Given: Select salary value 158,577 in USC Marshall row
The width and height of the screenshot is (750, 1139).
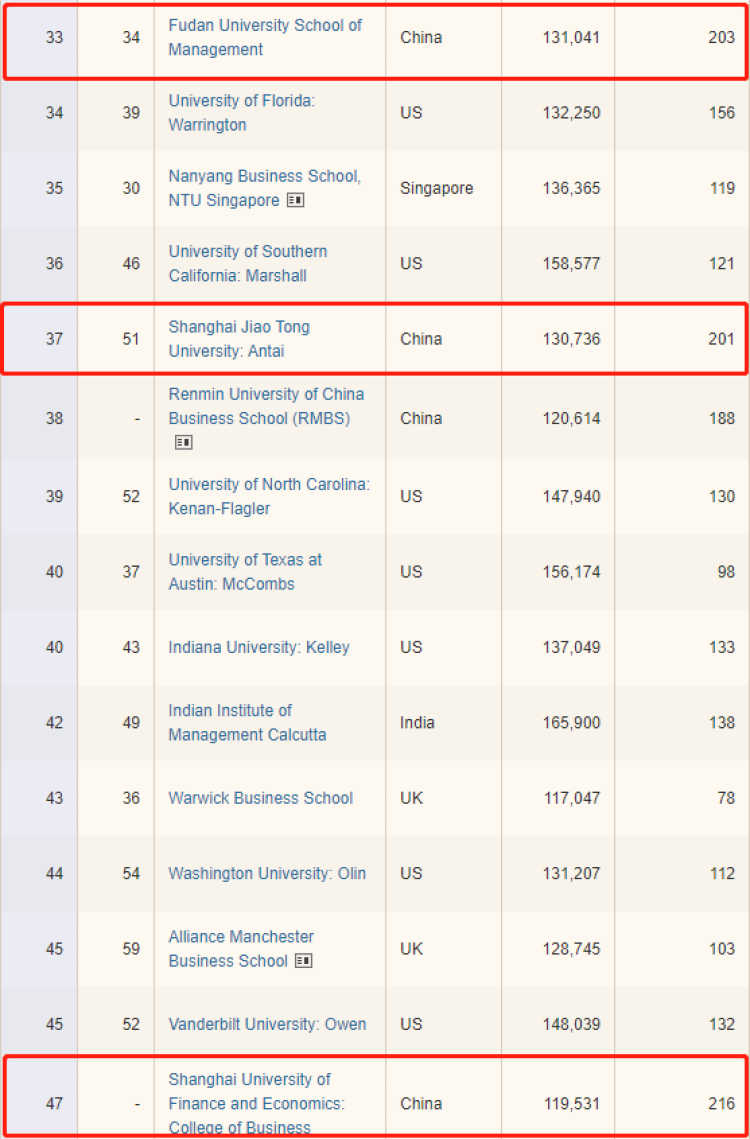Looking at the screenshot, I should pyautogui.click(x=571, y=264).
